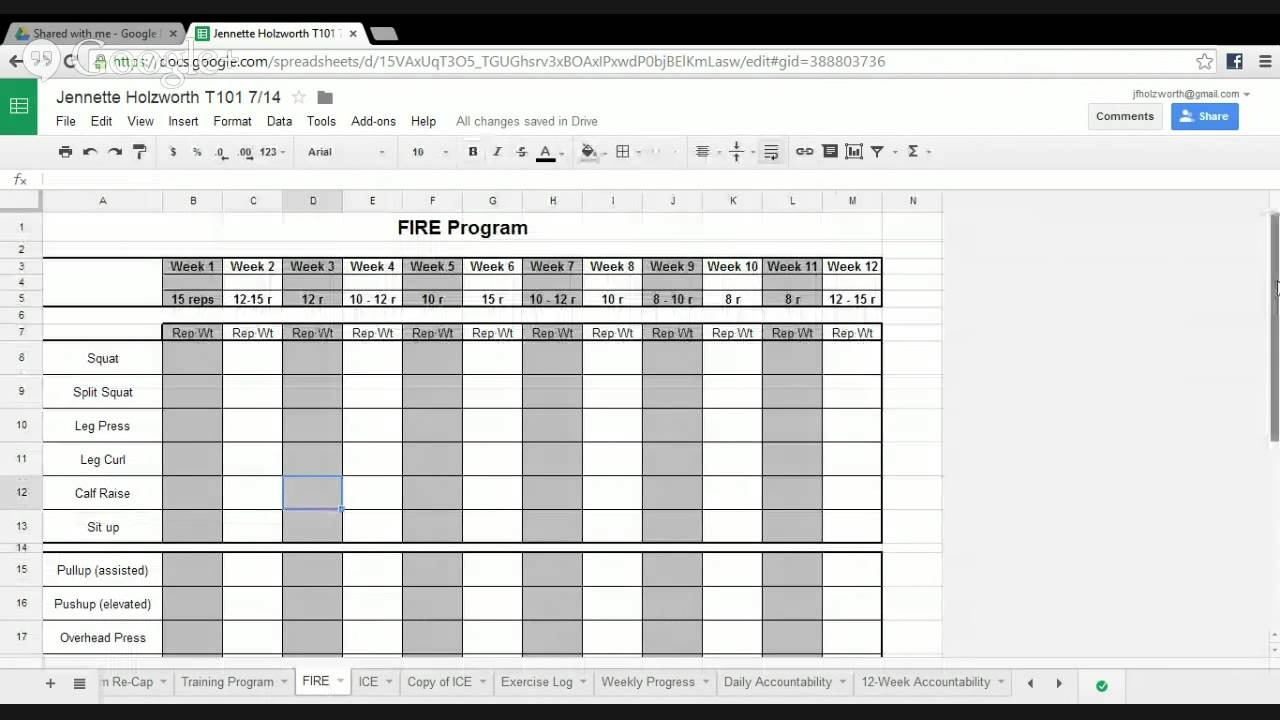Open the all sheets list icon
Image resolution: width=1280 pixels, height=720 pixels.
point(79,683)
